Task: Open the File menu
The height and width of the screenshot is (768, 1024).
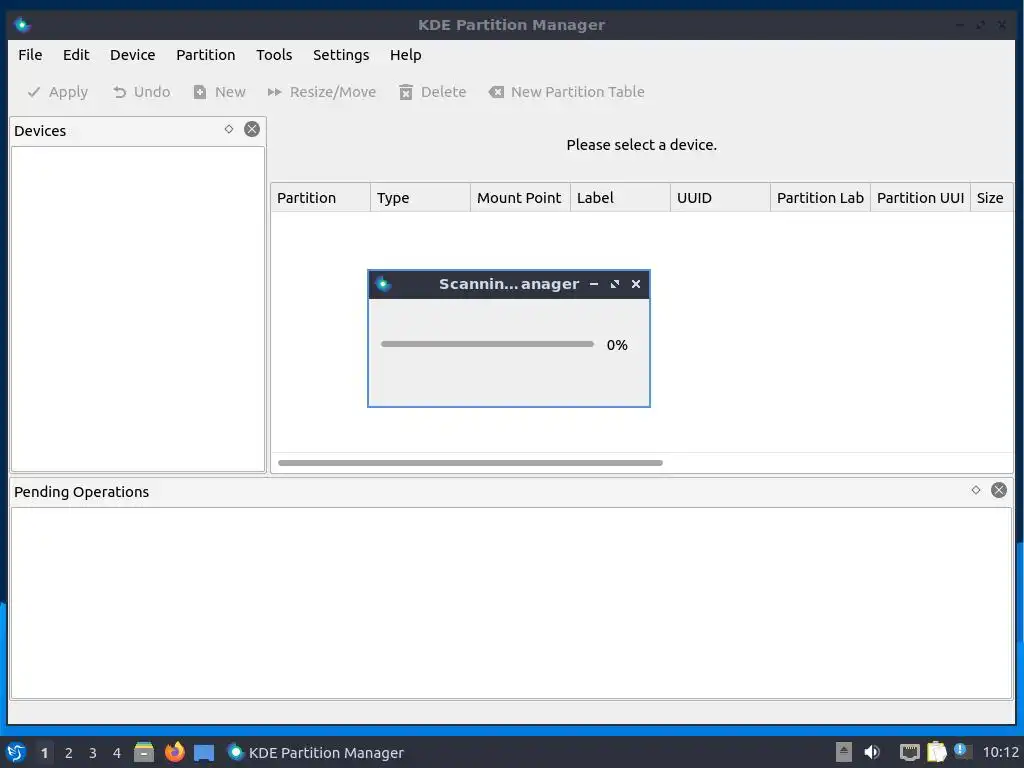Action: 30,55
